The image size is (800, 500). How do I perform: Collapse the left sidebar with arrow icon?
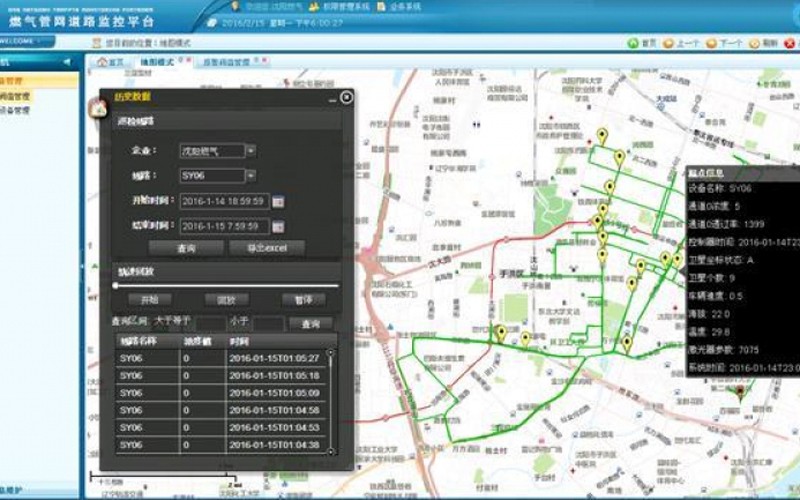[67, 62]
